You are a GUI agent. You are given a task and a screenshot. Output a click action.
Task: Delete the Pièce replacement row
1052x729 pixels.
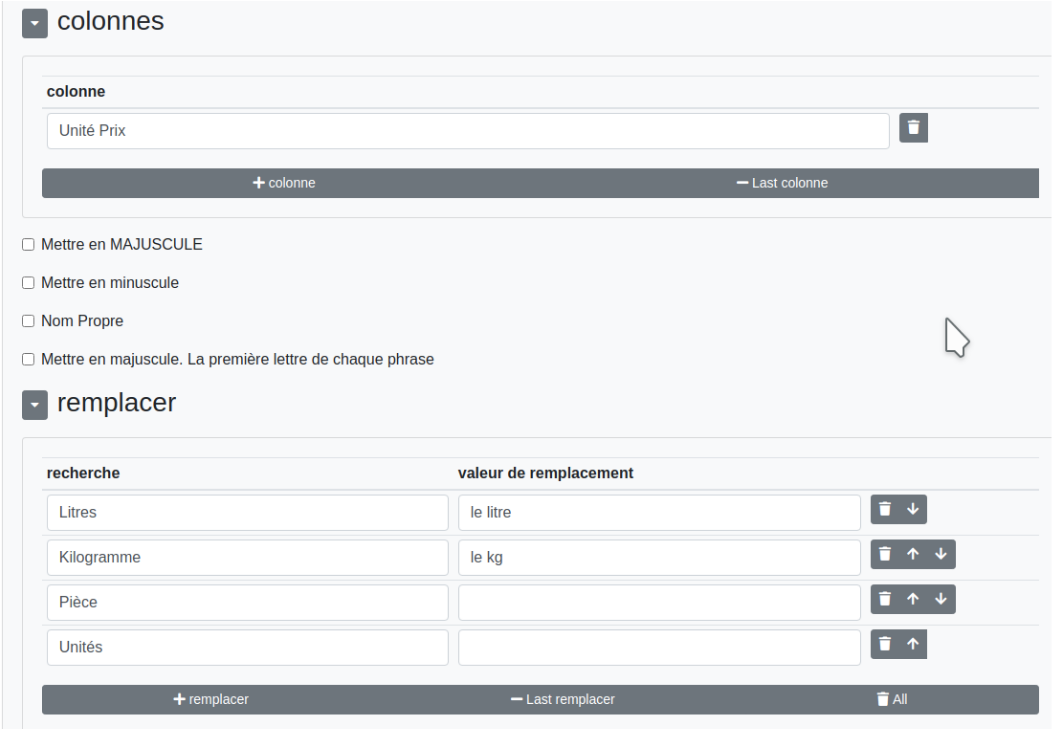[884, 599]
